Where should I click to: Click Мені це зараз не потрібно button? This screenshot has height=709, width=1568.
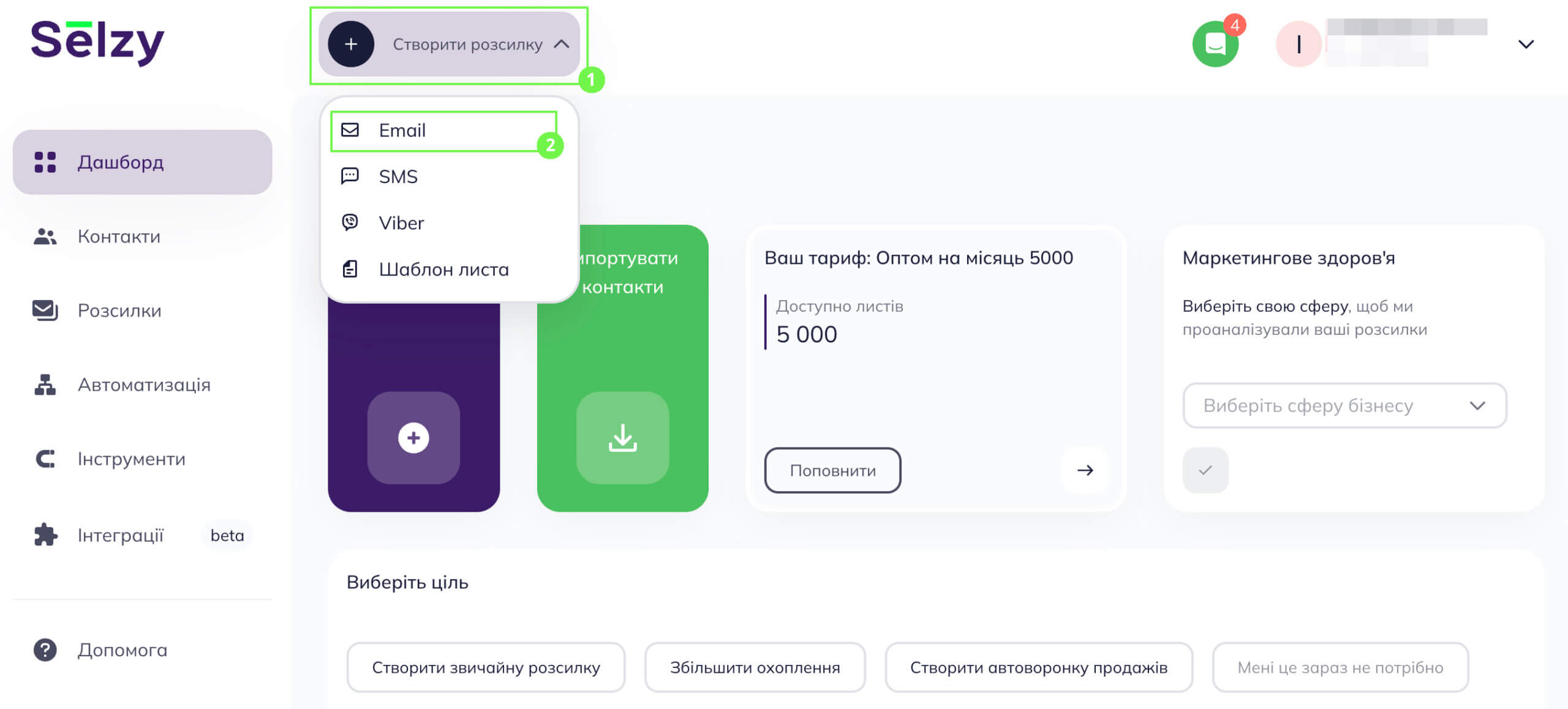coord(1340,667)
